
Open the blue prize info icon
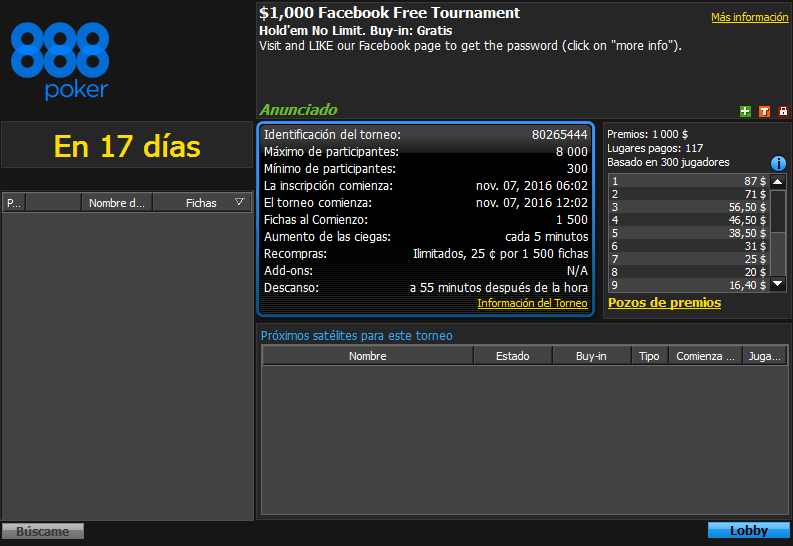pos(778,163)
